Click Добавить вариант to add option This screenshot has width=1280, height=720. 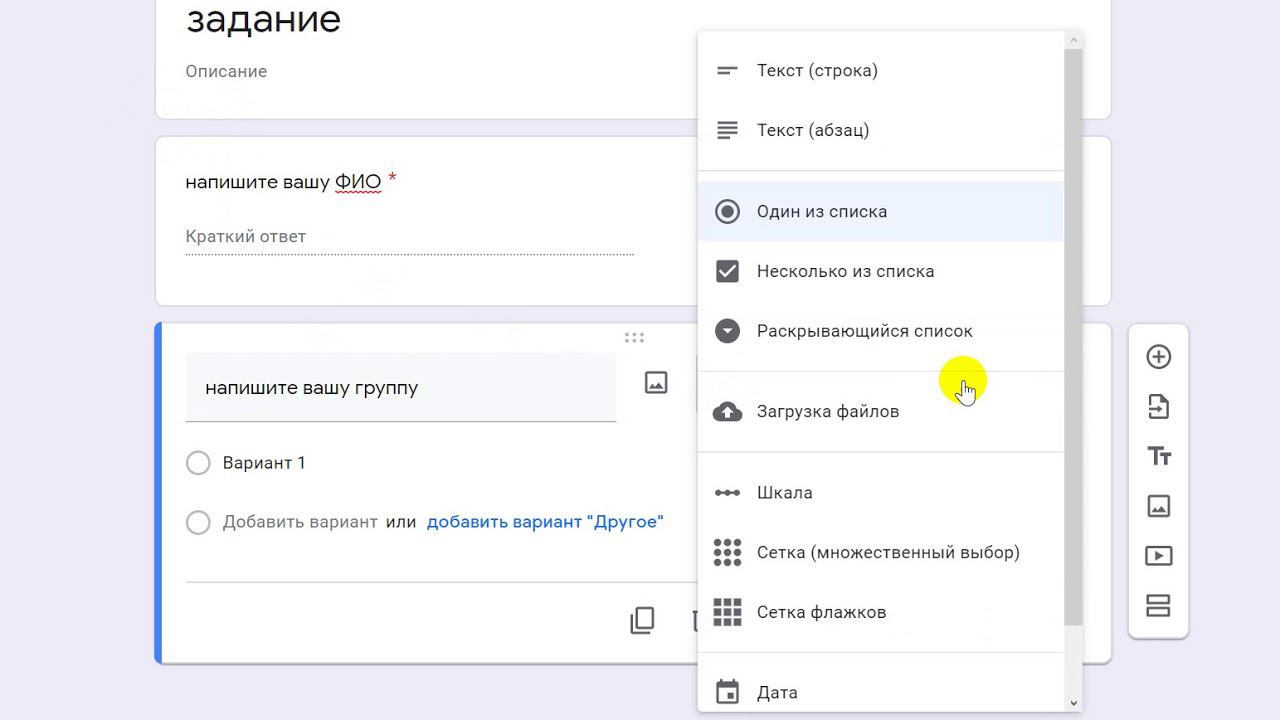tap(300, 522)
